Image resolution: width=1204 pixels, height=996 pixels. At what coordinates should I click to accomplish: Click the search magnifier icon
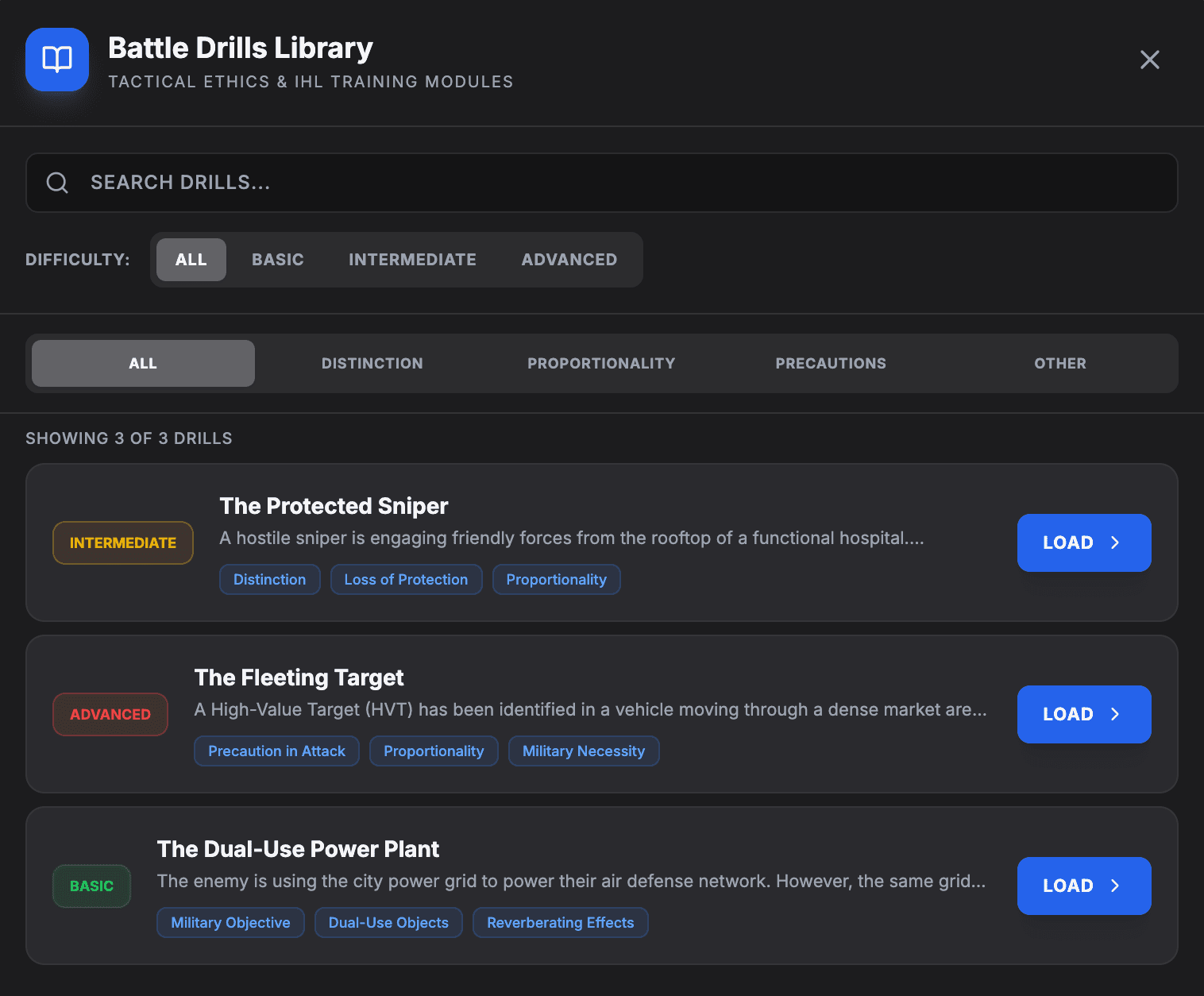(x=57, y=182)
